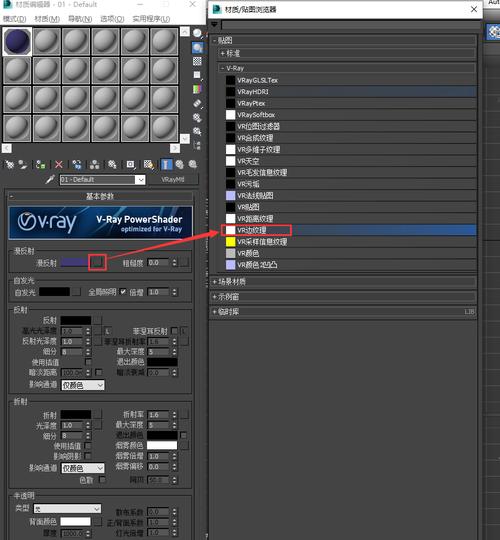Click the Make Material Copy icon
Image resolution: width=500 pixels, height=540 pixels.
pos(77,165)
